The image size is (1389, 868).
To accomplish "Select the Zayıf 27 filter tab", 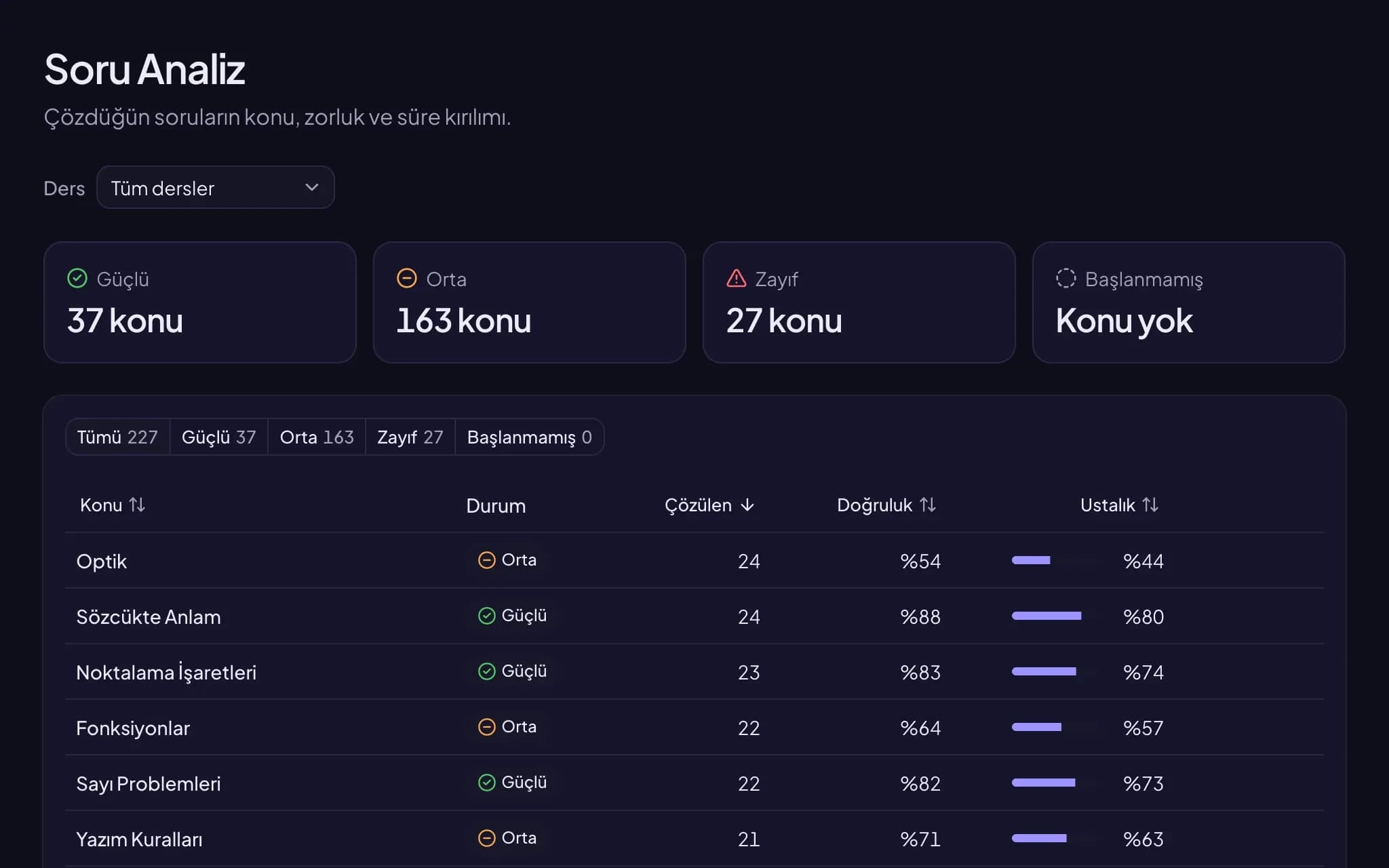I will coord(410,437).
